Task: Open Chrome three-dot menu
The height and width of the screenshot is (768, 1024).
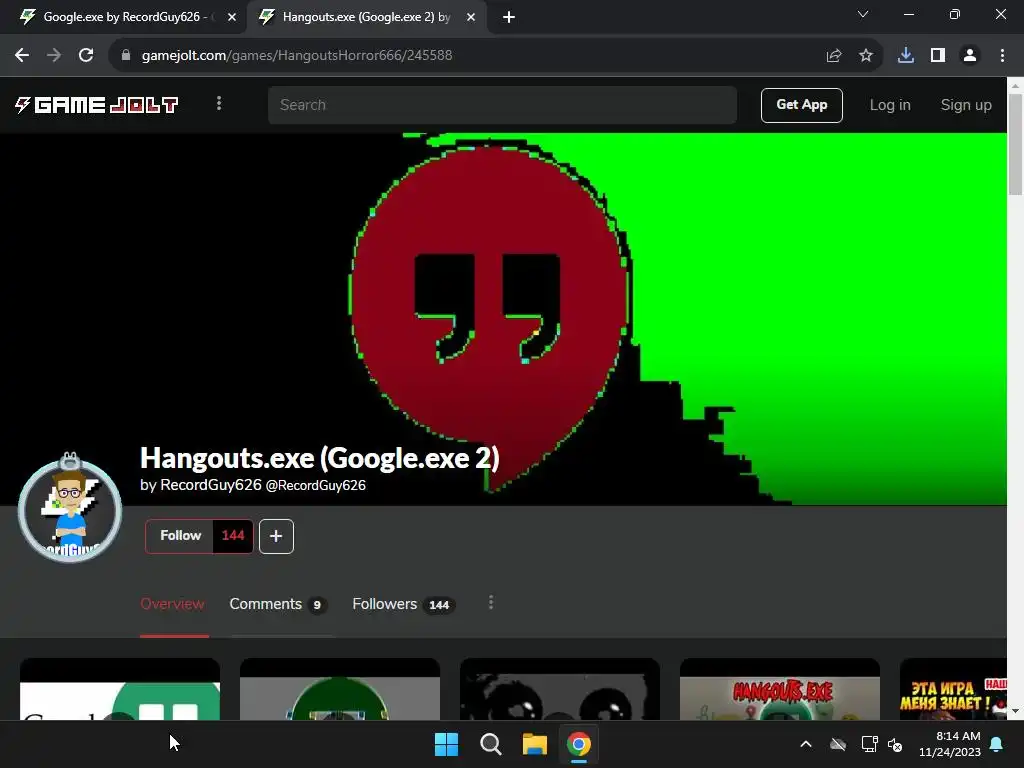Action: click(x=1002, y=56)
